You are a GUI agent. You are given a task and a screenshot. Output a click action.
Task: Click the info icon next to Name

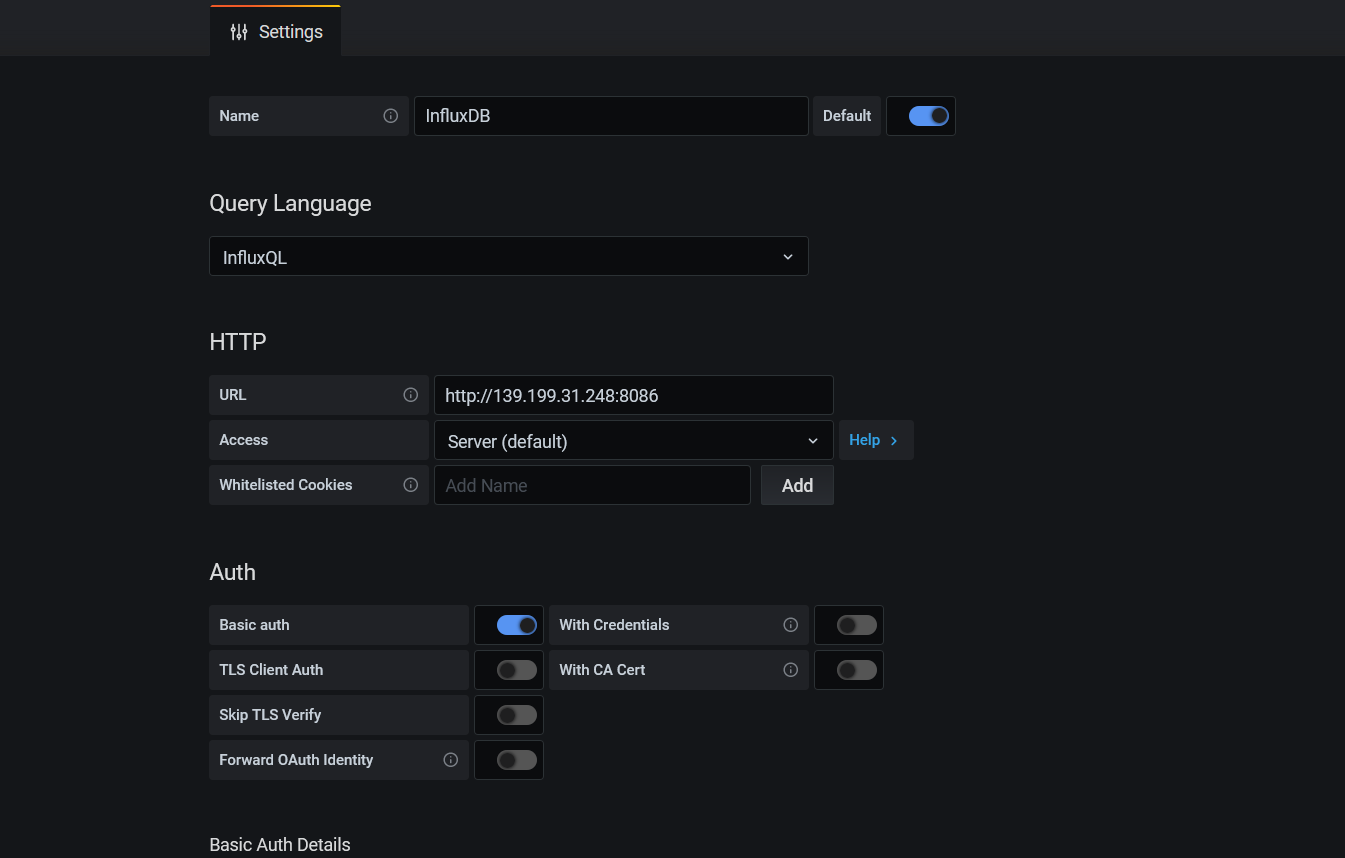pos(391,116)
